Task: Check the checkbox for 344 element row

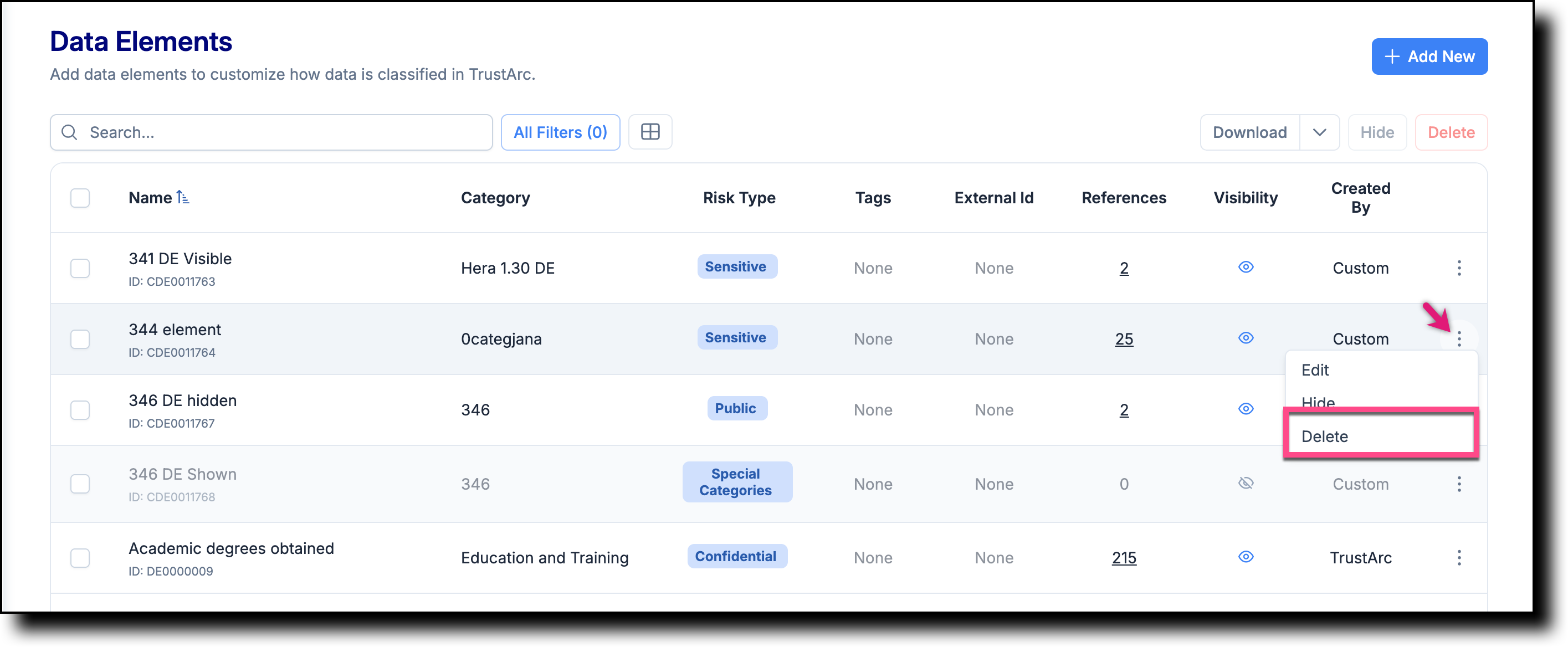Action: pyautogui.click(x=80, y=339)
